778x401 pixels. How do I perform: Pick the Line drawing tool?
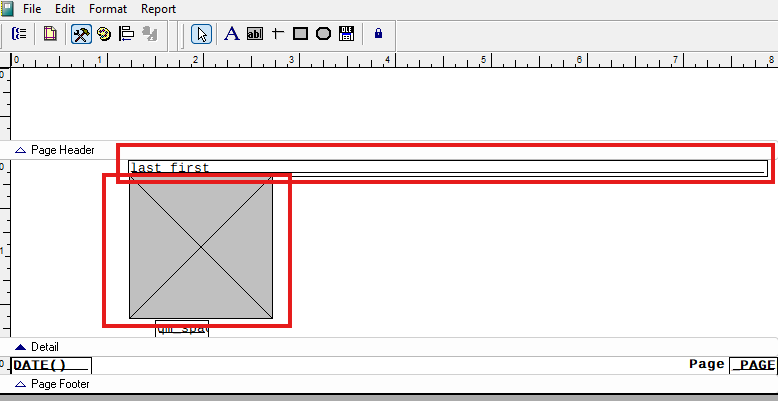[277, 34]
